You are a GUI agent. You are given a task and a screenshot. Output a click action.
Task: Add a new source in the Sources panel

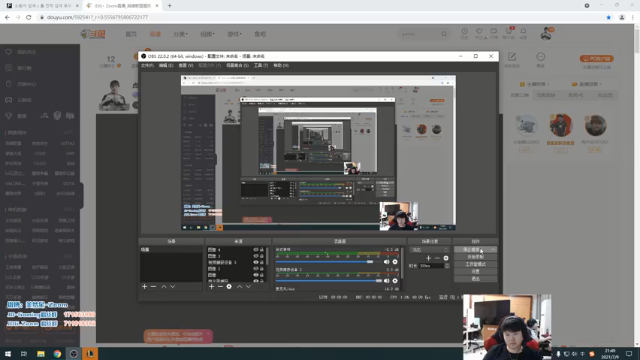[211, 287]
